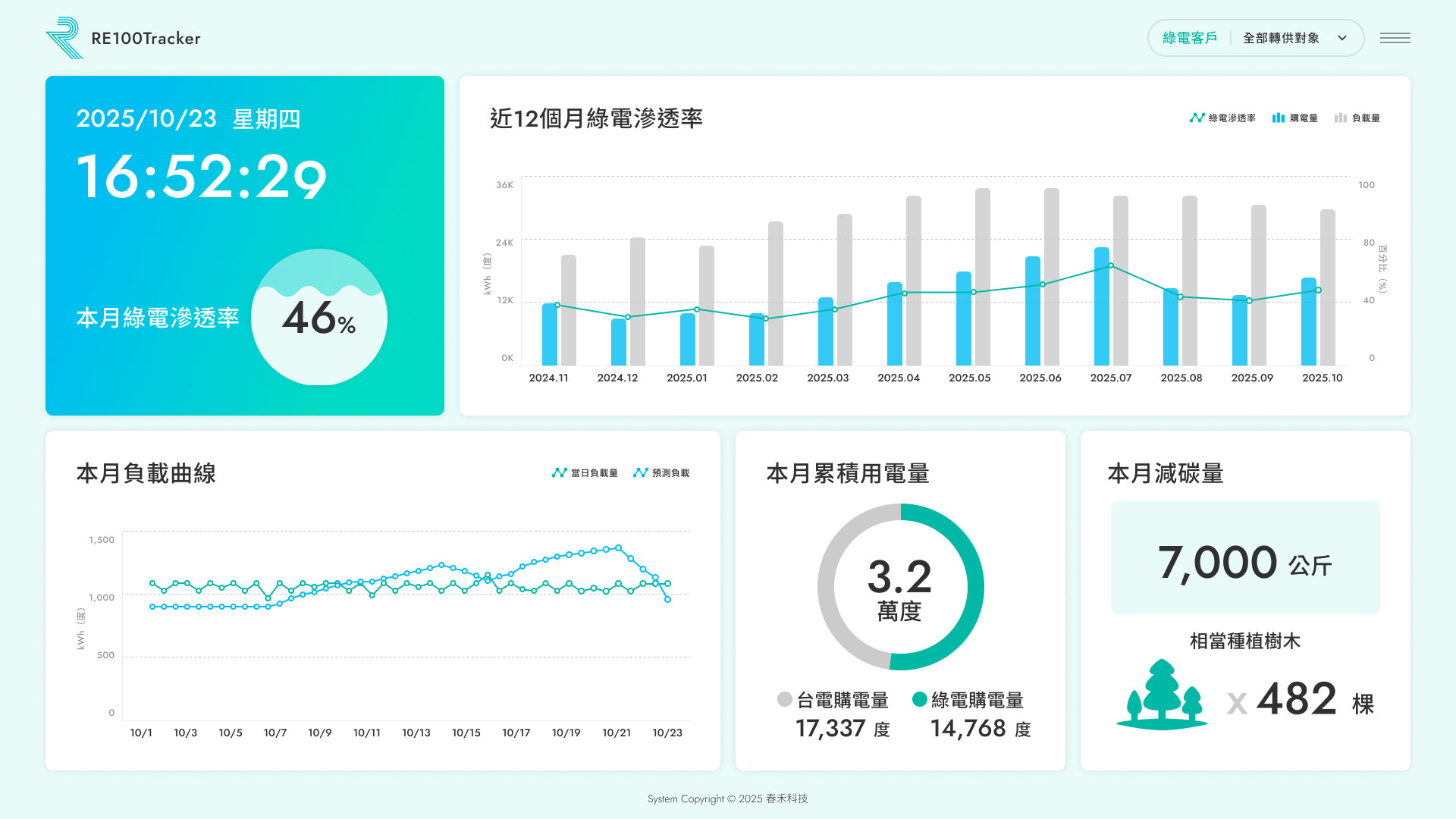1456x819 pixels.
Task: Toggle 台電購電量 gray legend dot
Action: tap(785, 699)
